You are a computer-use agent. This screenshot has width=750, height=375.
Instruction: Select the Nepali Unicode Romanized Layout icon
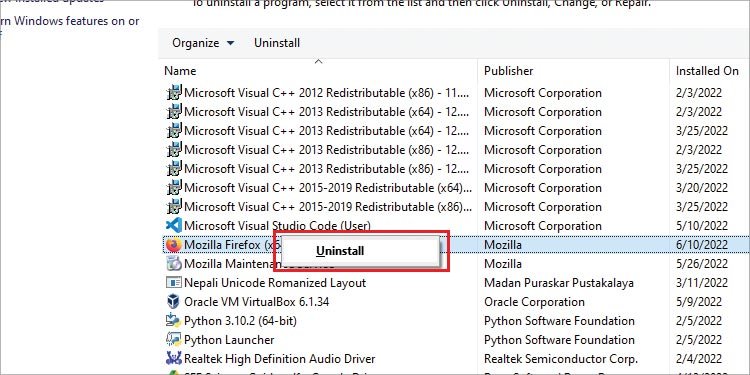pyautogui.click(x=174, y=283)
